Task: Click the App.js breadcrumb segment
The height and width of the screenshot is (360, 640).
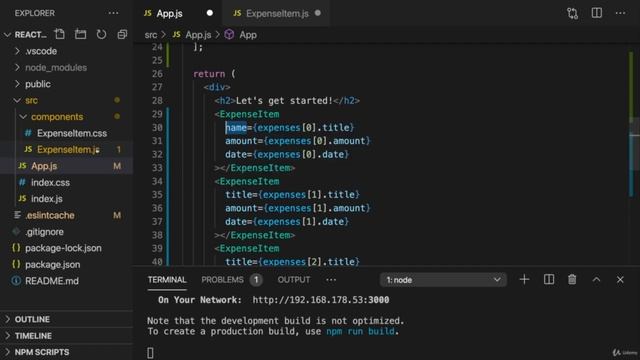Action: click(198, 35)
